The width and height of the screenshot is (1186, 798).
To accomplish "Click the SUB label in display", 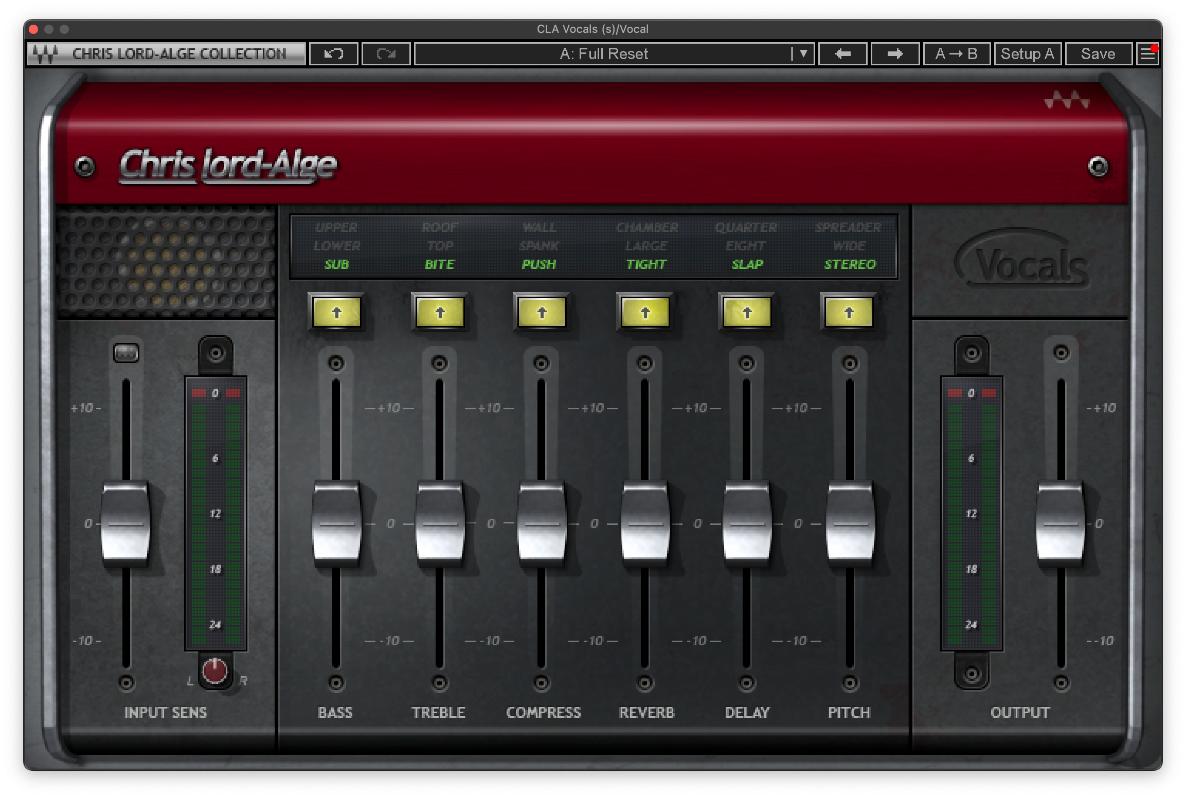I will click(337, 264).
